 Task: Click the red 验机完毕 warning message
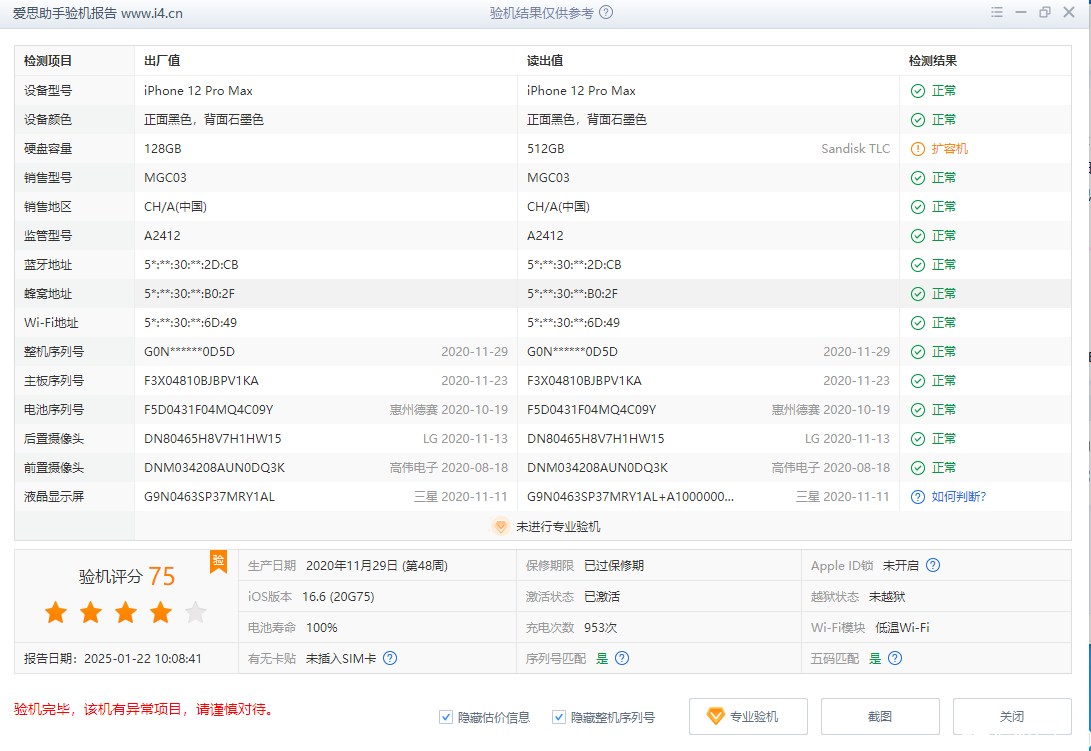tap(145, 709)
